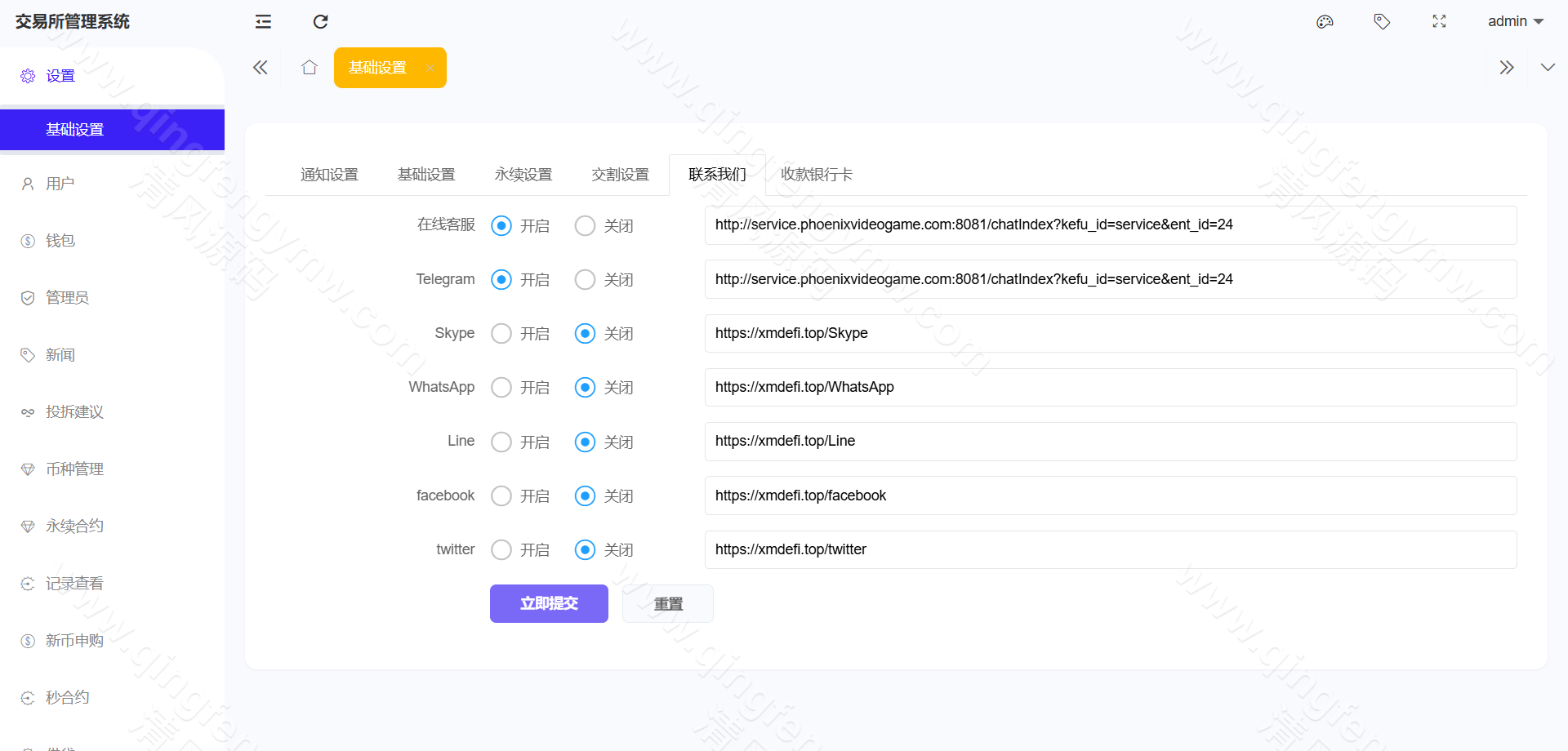1568x751 pixels.
Task: Turn on Skype by selecting 开启
Action: [501, 333]
